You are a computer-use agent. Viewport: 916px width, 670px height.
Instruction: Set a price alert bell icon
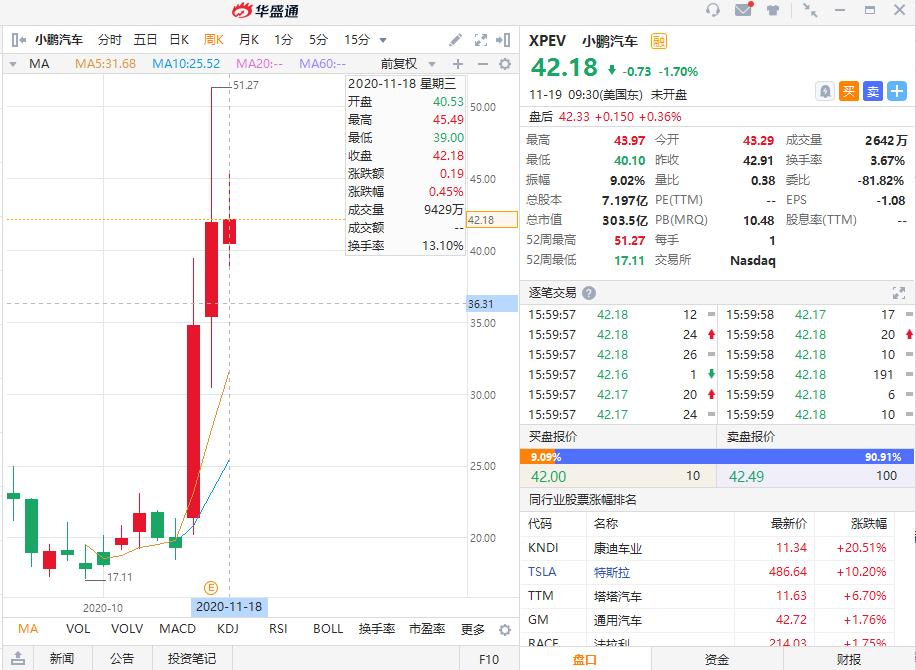(824, 91)
